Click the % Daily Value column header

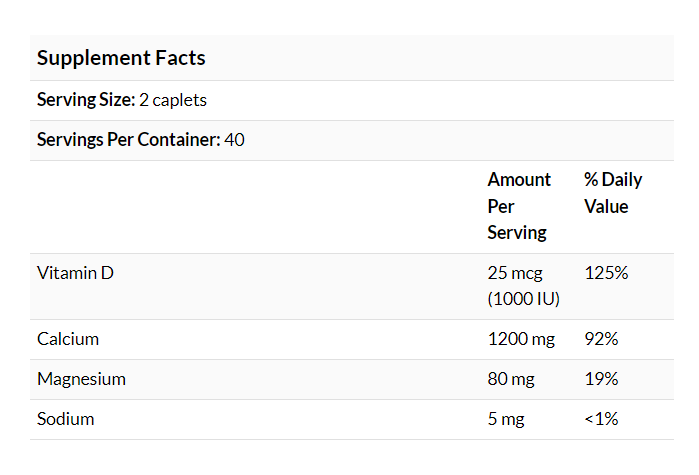pyautogui.click(x=613, y=193)
